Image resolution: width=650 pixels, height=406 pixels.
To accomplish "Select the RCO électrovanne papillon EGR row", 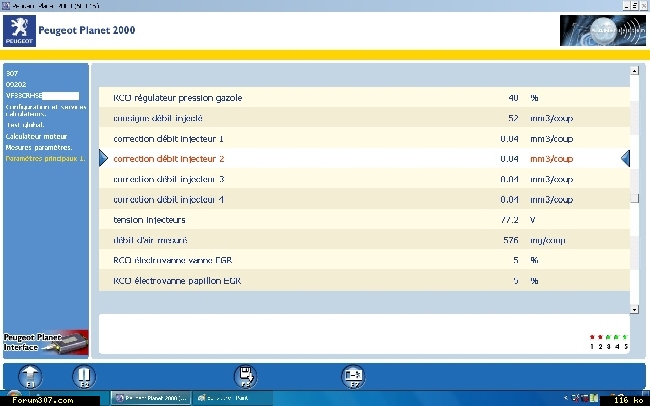I will tap(364, 281).
